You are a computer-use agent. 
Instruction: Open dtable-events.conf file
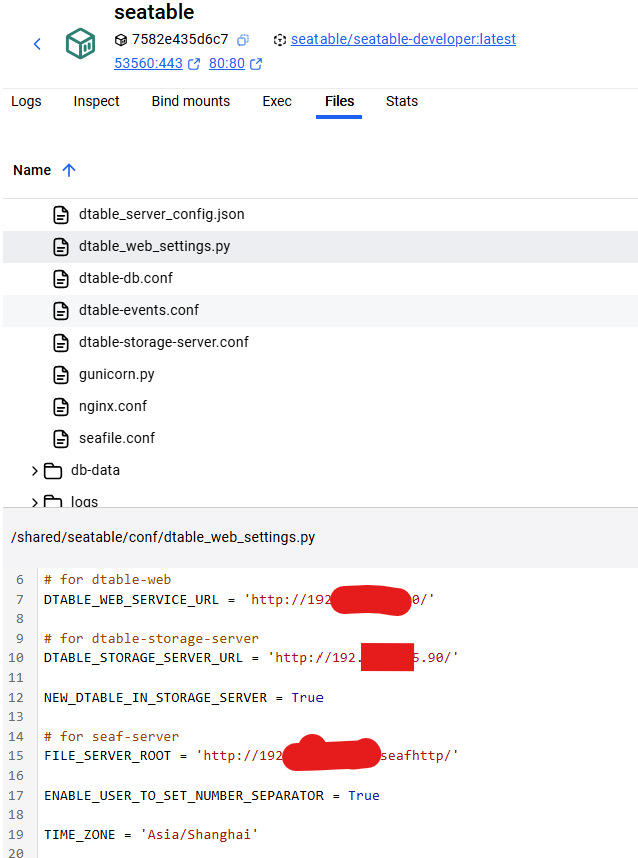point(139,310)
